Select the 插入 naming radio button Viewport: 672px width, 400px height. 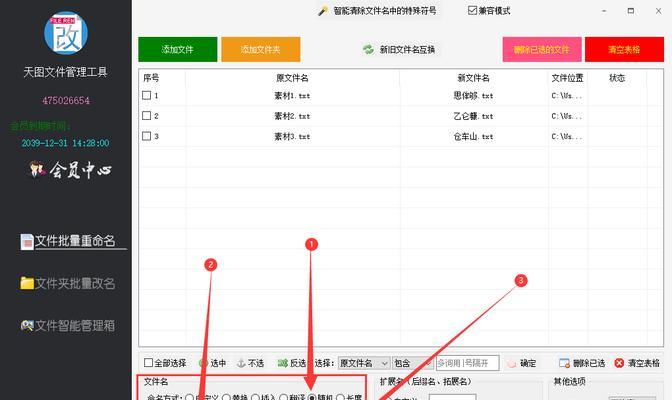tap(255, 398)
